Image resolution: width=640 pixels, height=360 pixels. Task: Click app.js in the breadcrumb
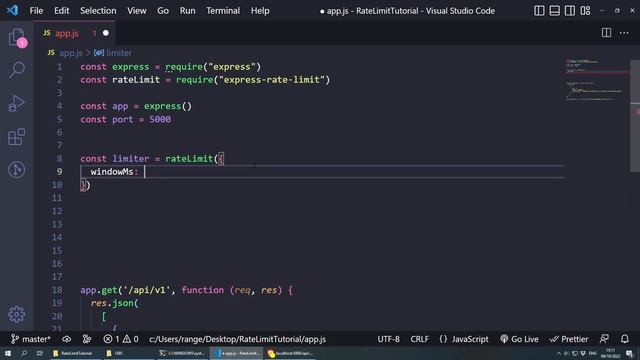[70, 53]
